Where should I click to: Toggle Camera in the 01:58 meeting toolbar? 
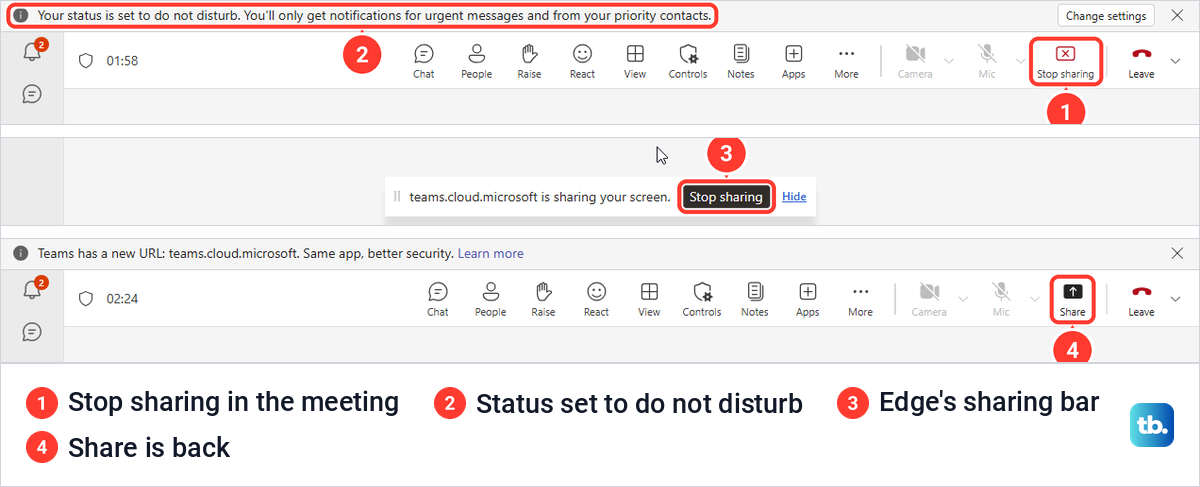(915, 60)
